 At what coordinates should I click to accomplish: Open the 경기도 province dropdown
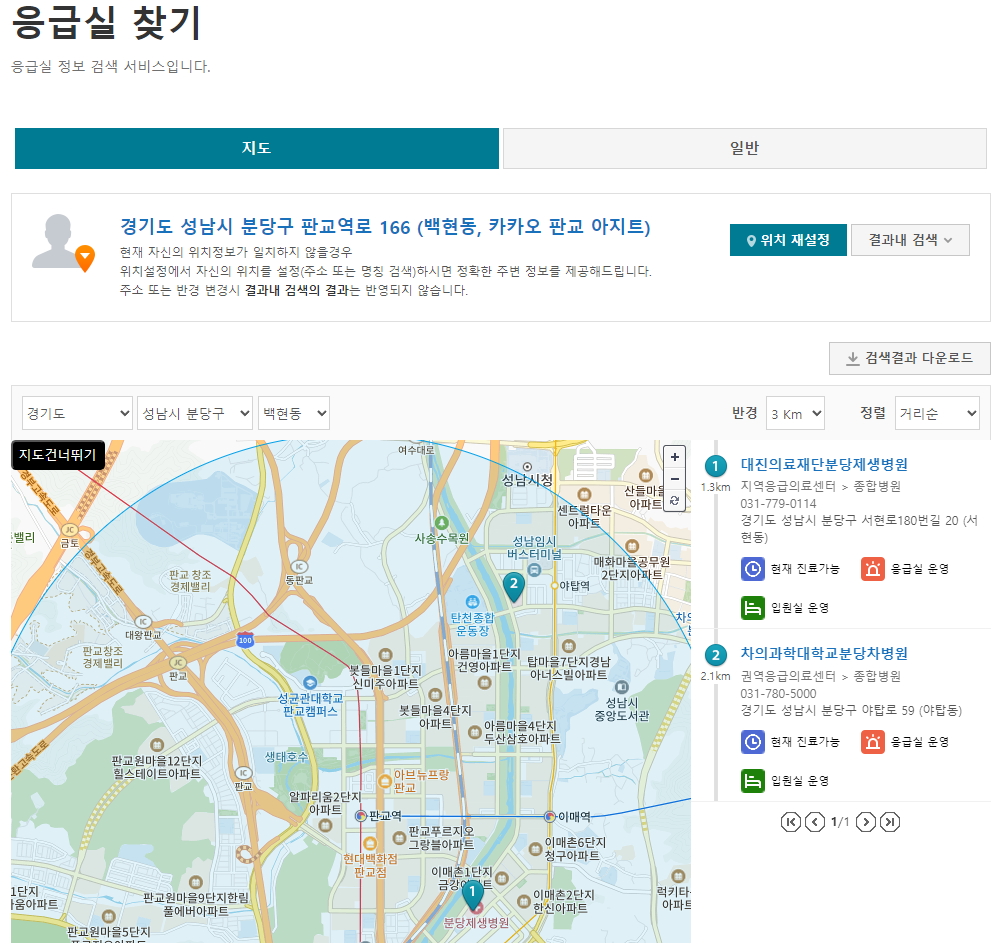point(75,412)
